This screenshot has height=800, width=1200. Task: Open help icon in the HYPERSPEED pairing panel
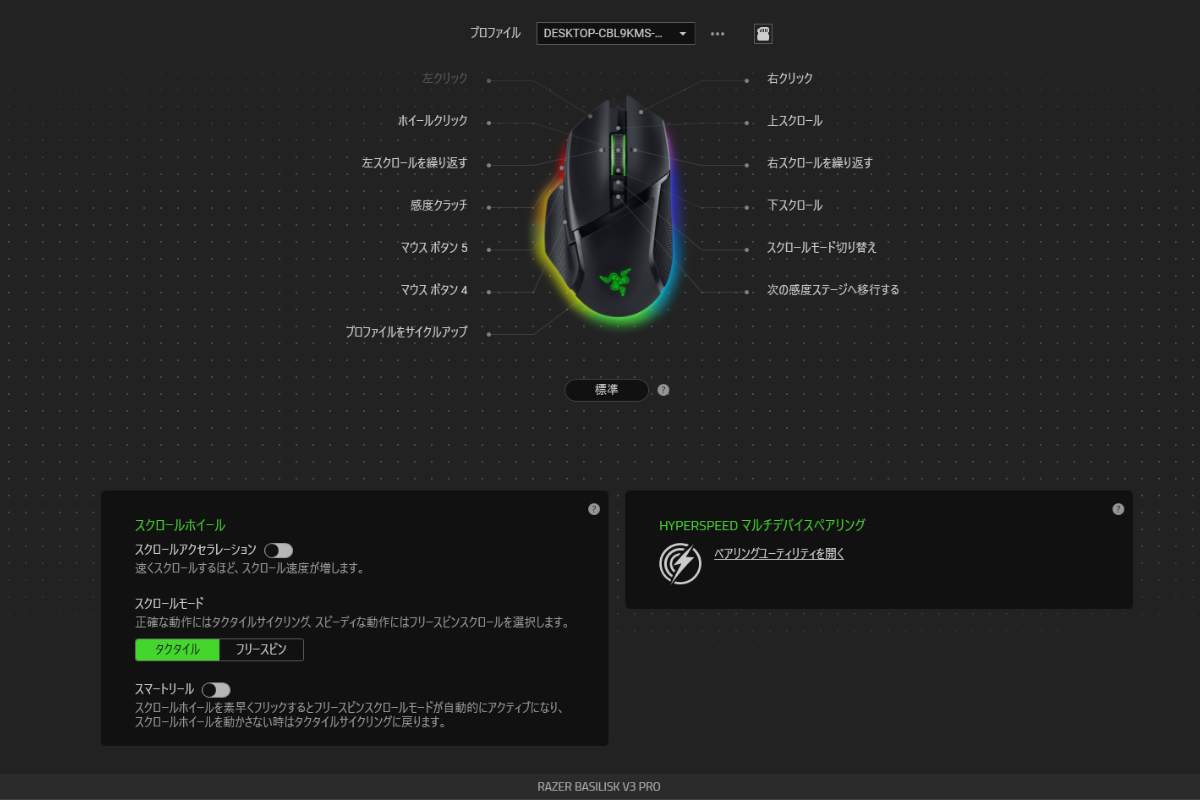click(x=1118, y=509)
